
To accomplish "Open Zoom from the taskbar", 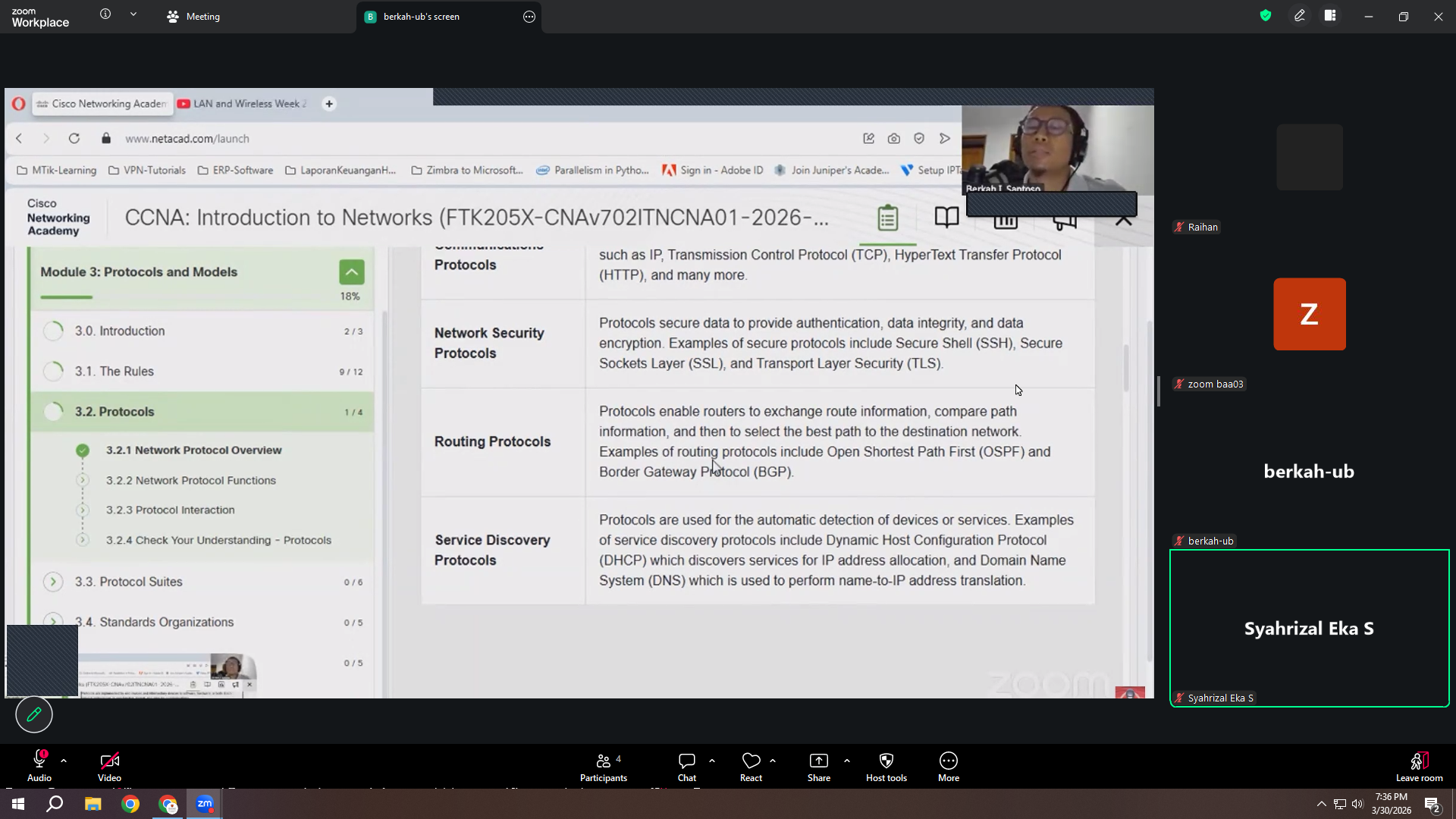I will 205,804.
